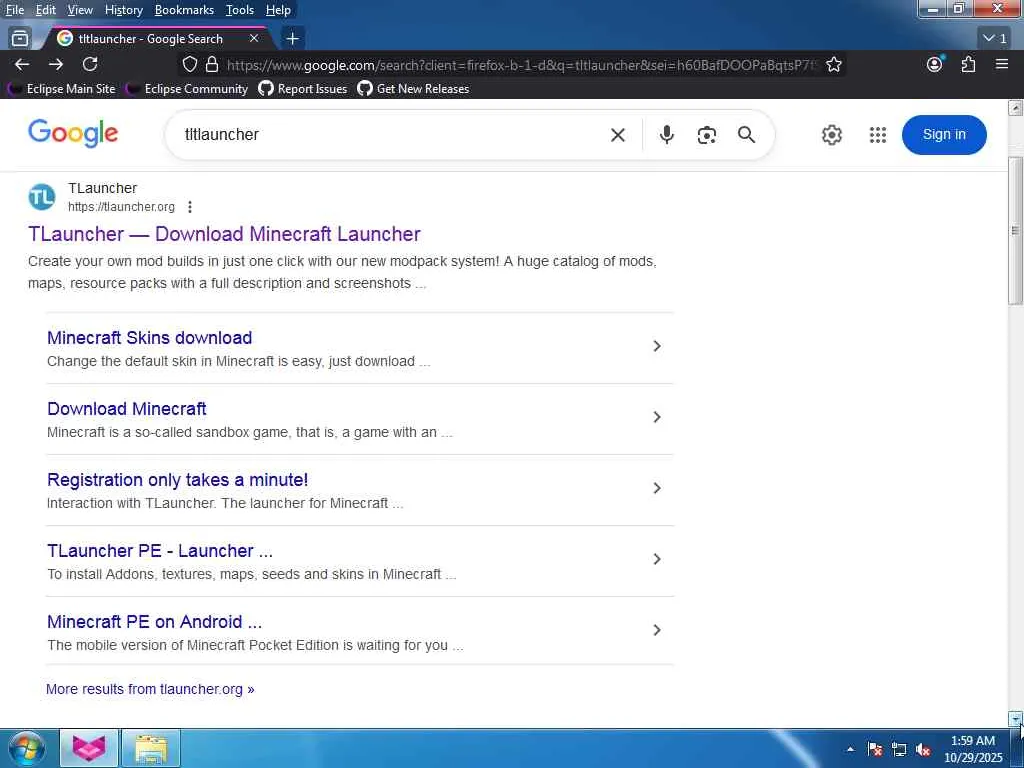Open the Firefox hamburger application menu
1024x768 pixels.
(x=1002, y=64)
